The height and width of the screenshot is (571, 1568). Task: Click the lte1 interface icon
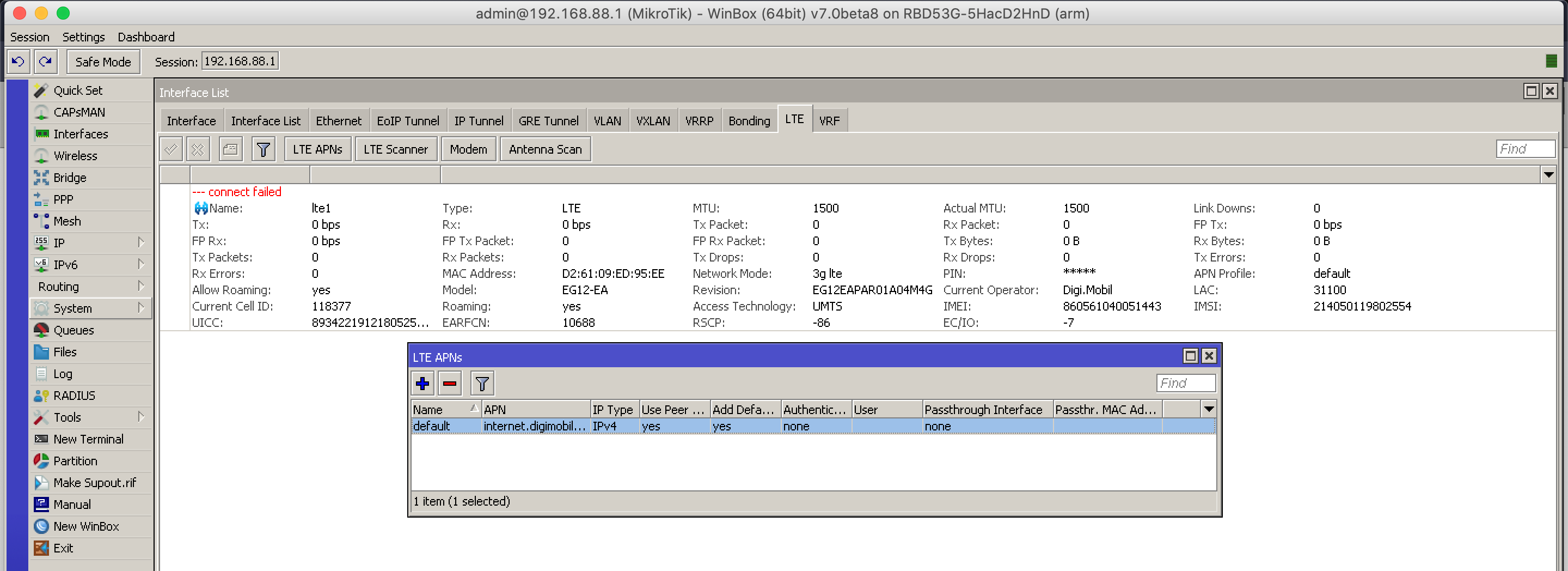tap(201, 209)
